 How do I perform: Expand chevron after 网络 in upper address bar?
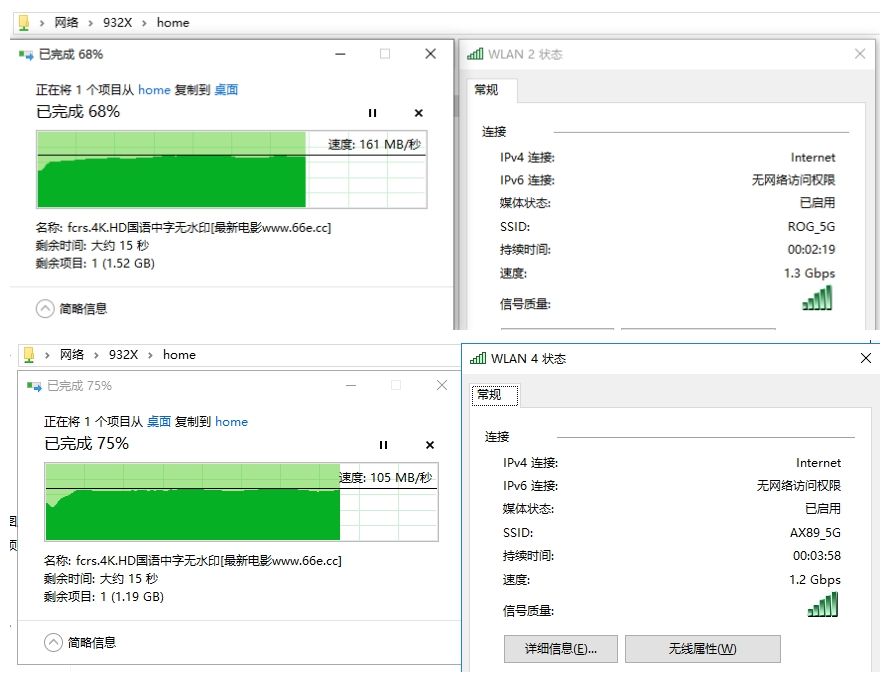90,23
